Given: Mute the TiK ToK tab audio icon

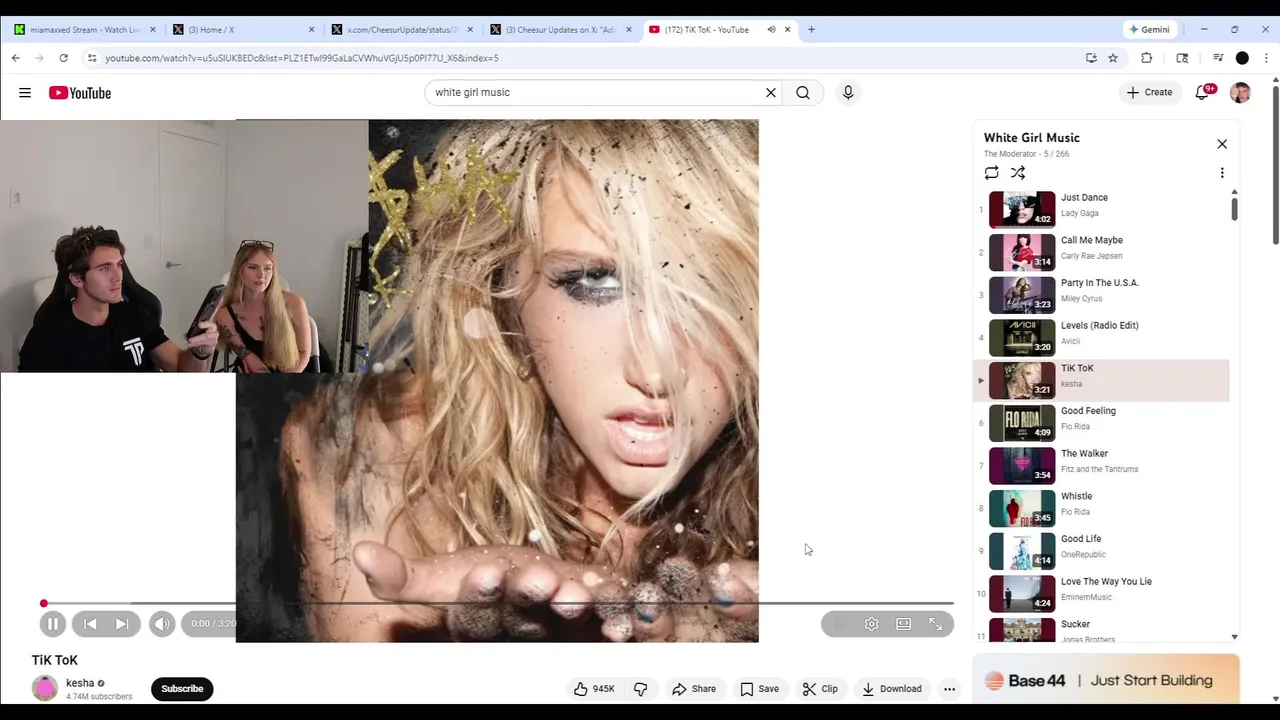Looking at the screenshot, I should 771,29.
